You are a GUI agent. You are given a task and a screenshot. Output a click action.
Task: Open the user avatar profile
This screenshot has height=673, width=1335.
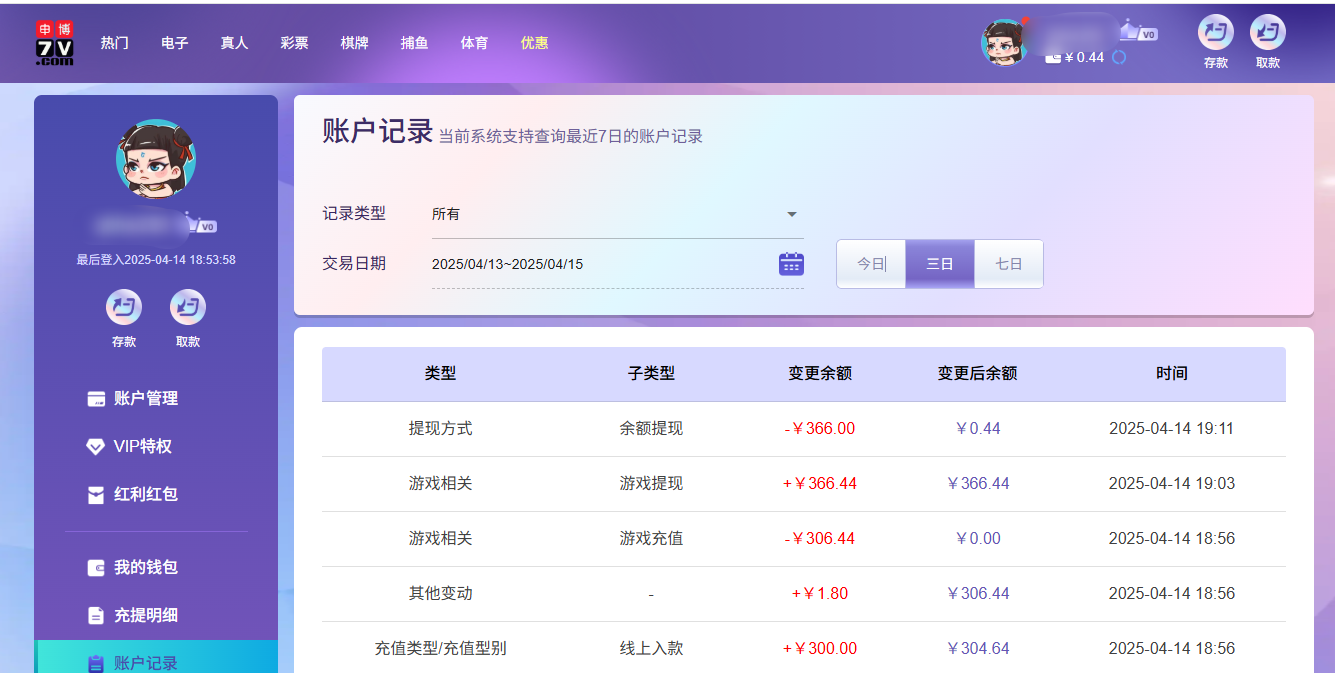point(1006,42)
